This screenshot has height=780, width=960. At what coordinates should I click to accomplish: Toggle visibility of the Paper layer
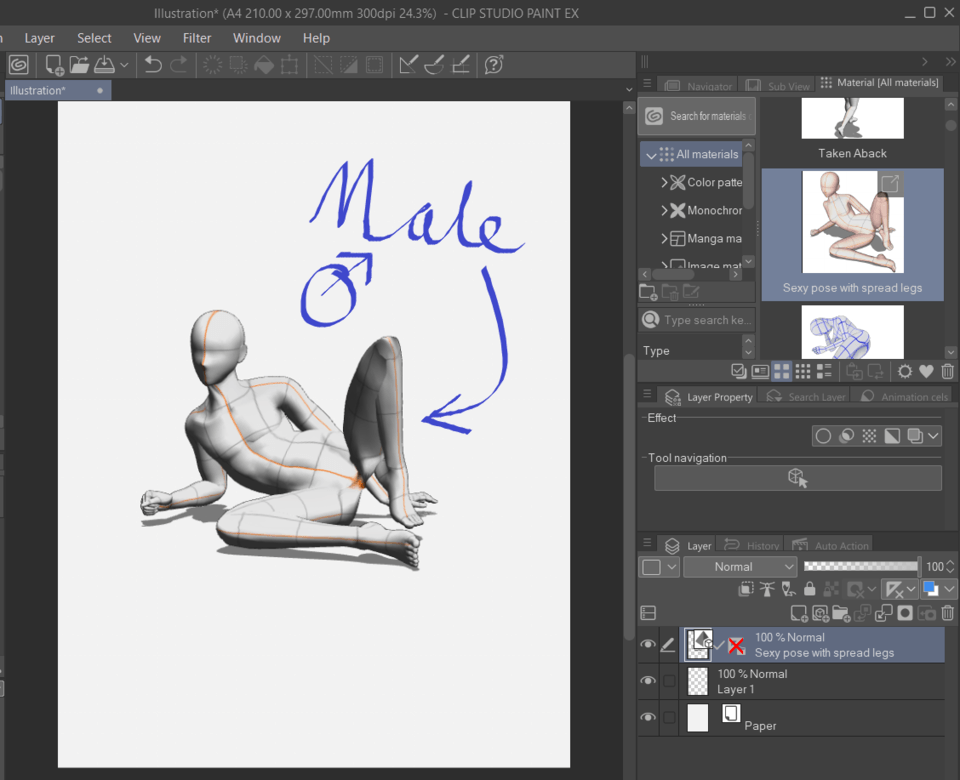pyautogui.click(x=648, y=718)
